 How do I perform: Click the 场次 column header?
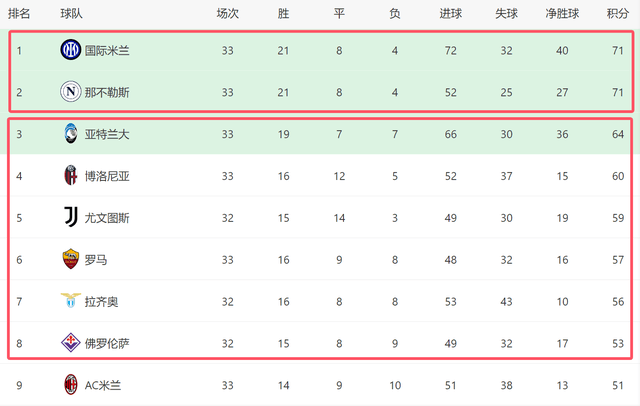click(x=228, y=14)
